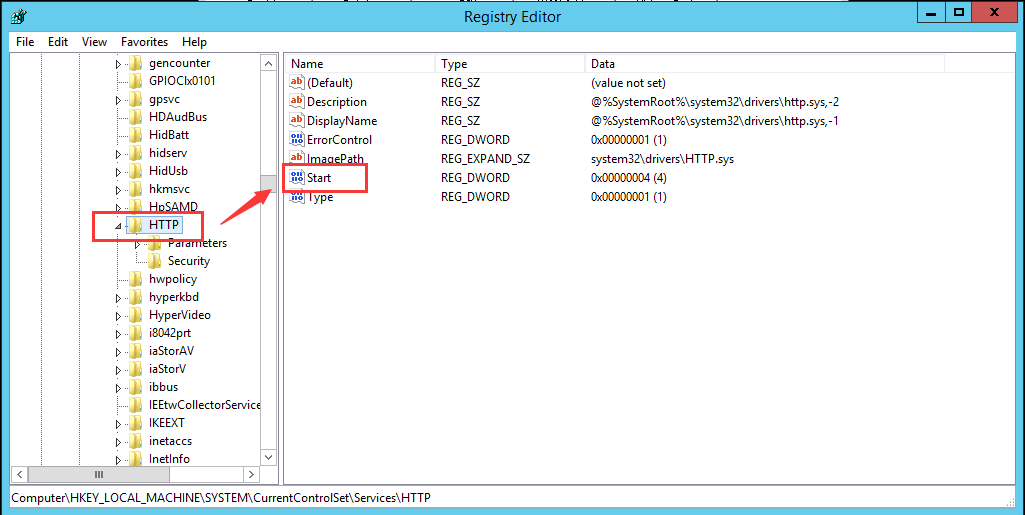This screenshot has height=515, width=1025.
Task: Click the 0x00000004 (4) data cell
Action: 629,178
